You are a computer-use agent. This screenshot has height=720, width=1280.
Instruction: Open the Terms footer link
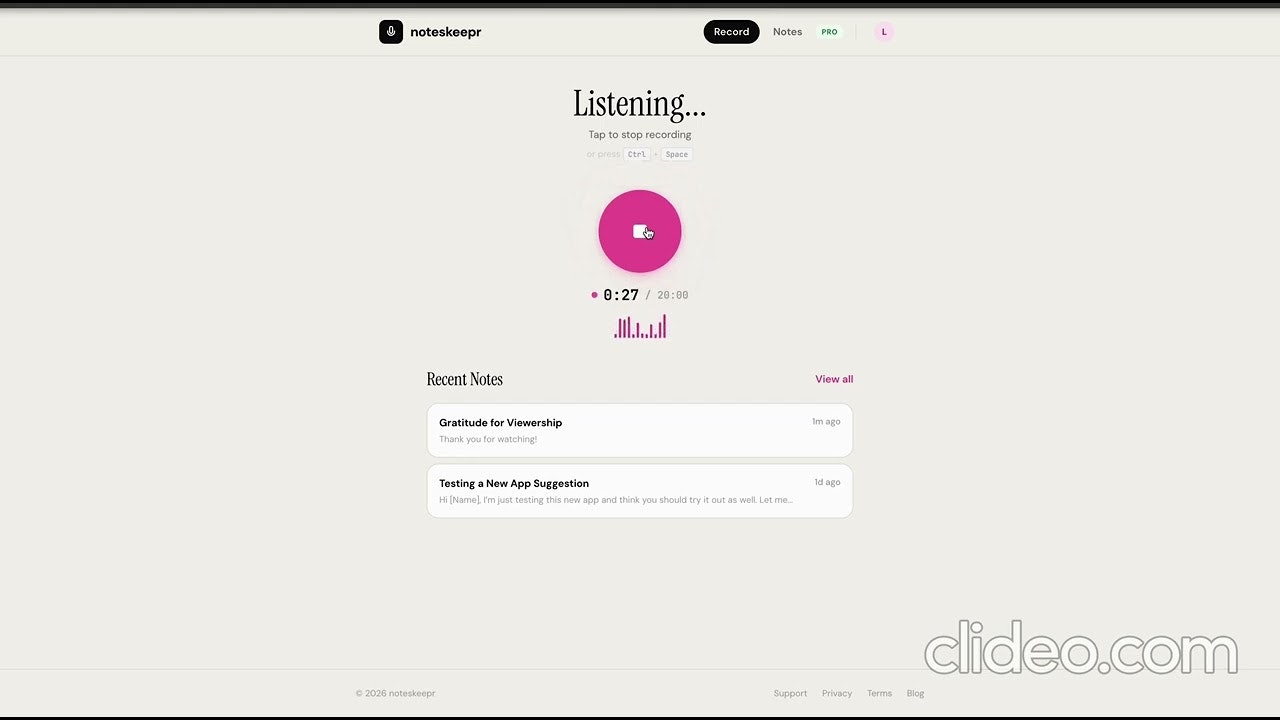tap(879, 693)
